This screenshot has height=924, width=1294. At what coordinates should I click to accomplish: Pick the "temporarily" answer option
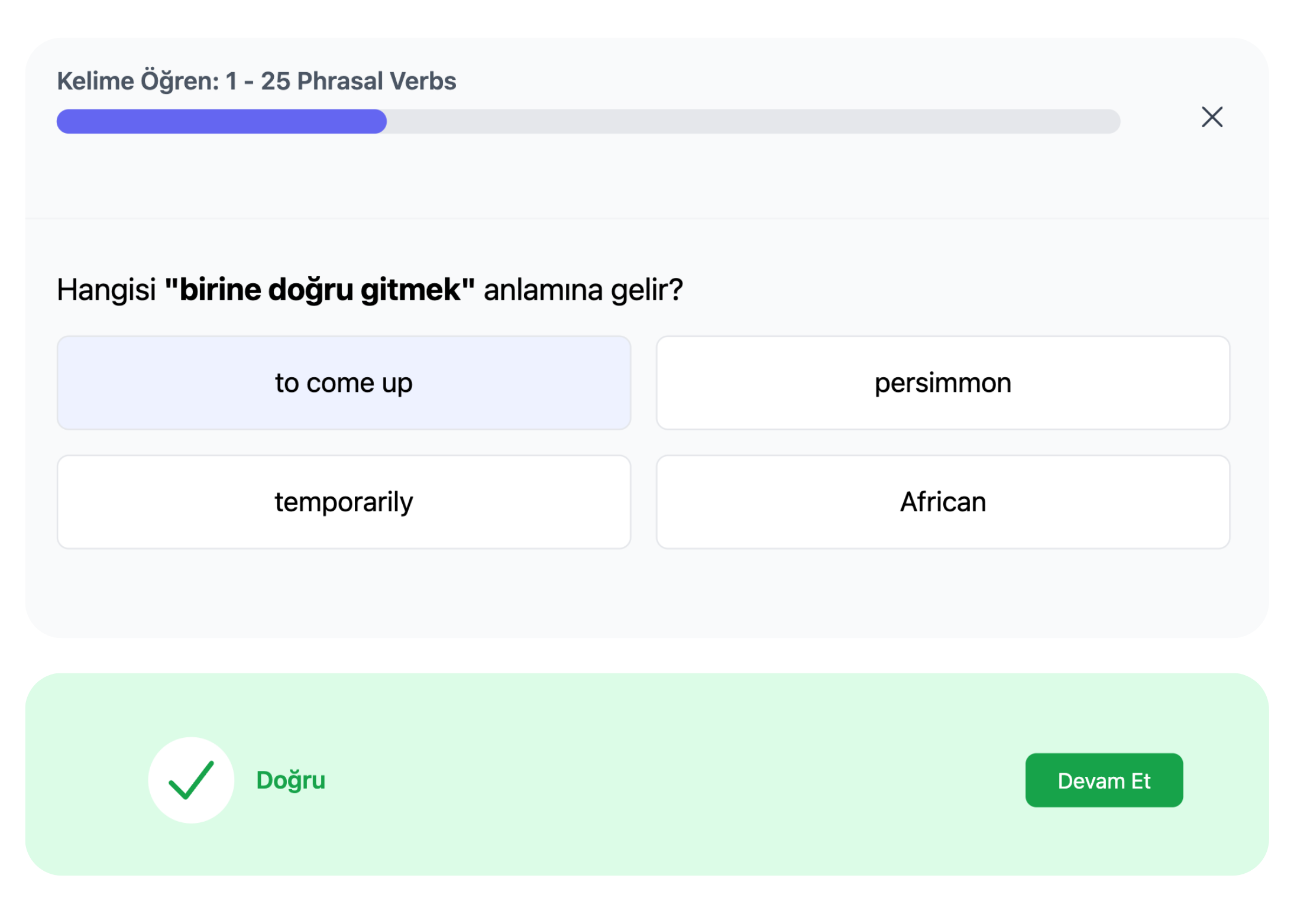(344, 502)
